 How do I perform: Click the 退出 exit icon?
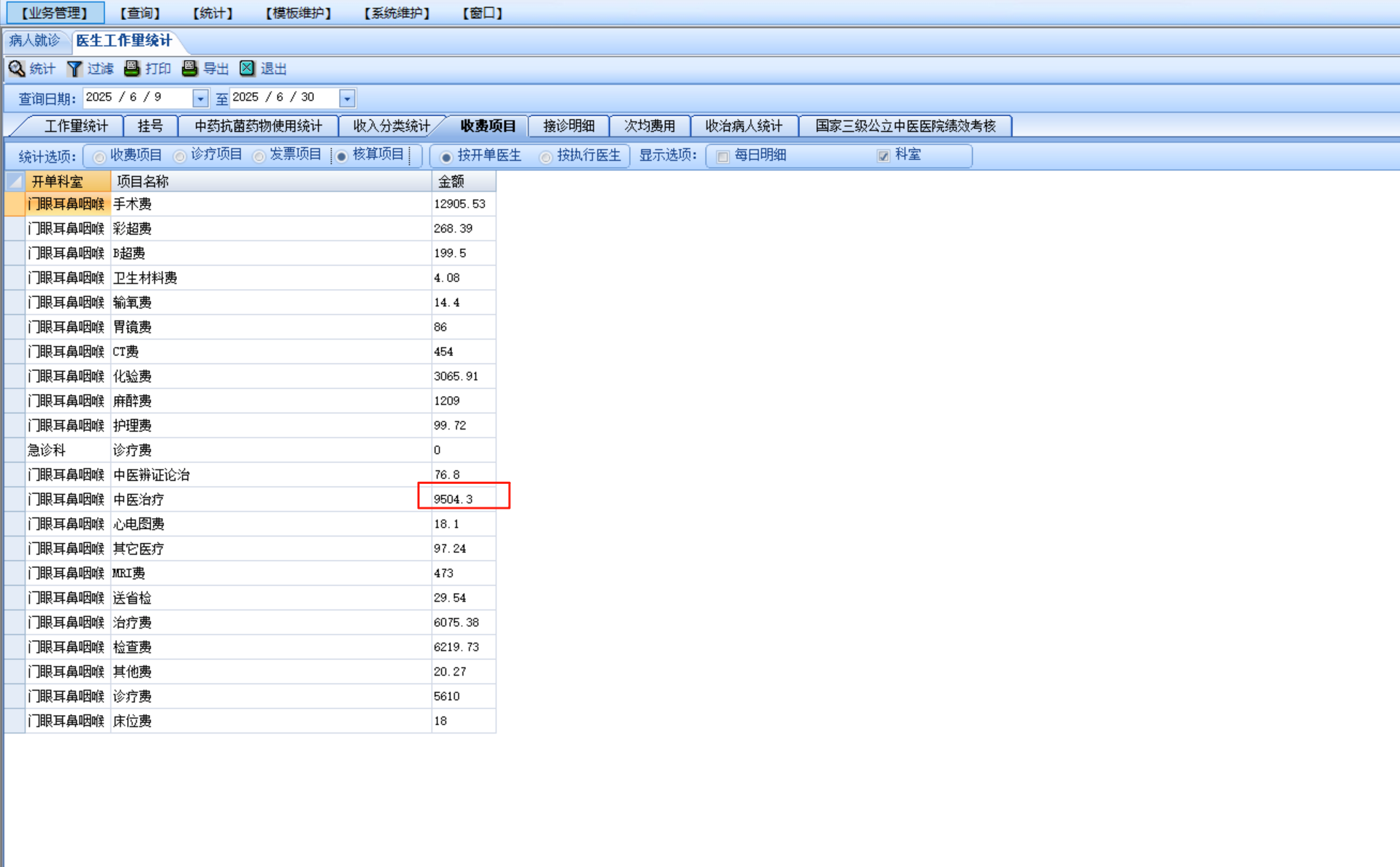(x=247, y=69)
